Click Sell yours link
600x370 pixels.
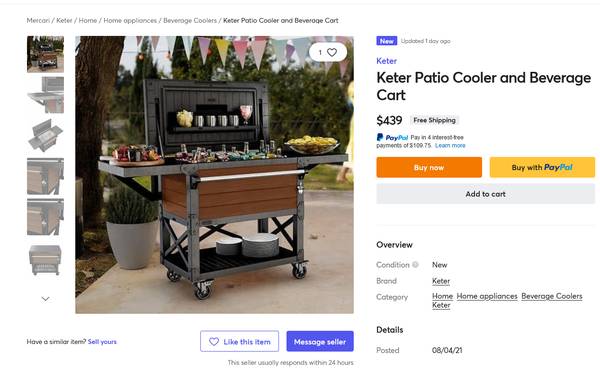(x=102, y=342)
